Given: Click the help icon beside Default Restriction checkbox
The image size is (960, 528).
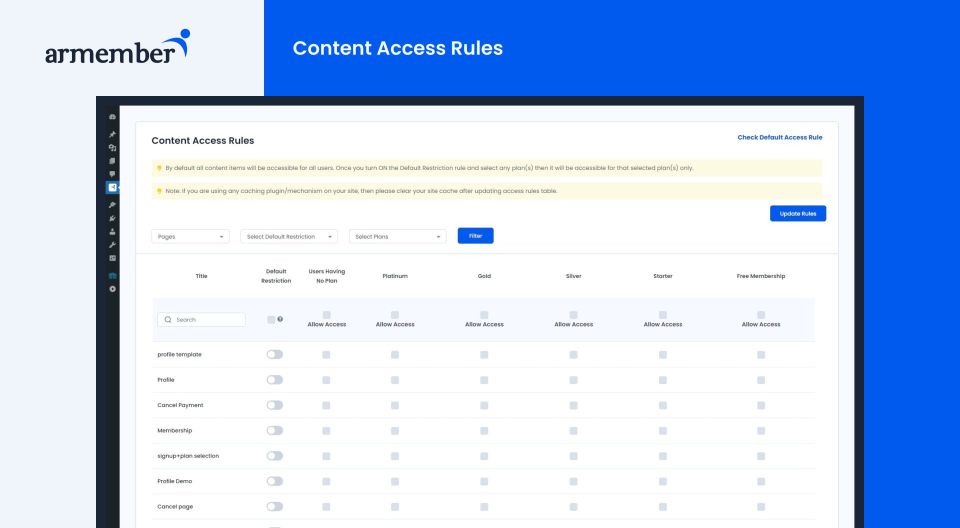Looking at the screenshot, I should click(x=280, y=319).
